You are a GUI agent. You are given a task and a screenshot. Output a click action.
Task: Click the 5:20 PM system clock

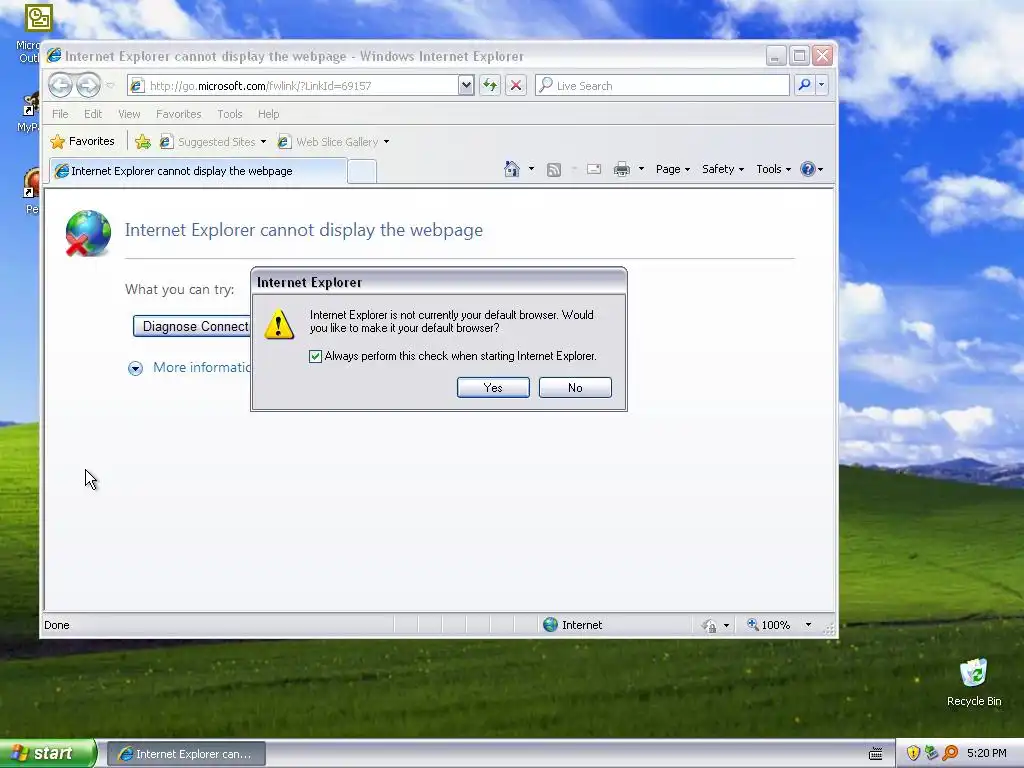pyautogui.click(x=986, y=754)
